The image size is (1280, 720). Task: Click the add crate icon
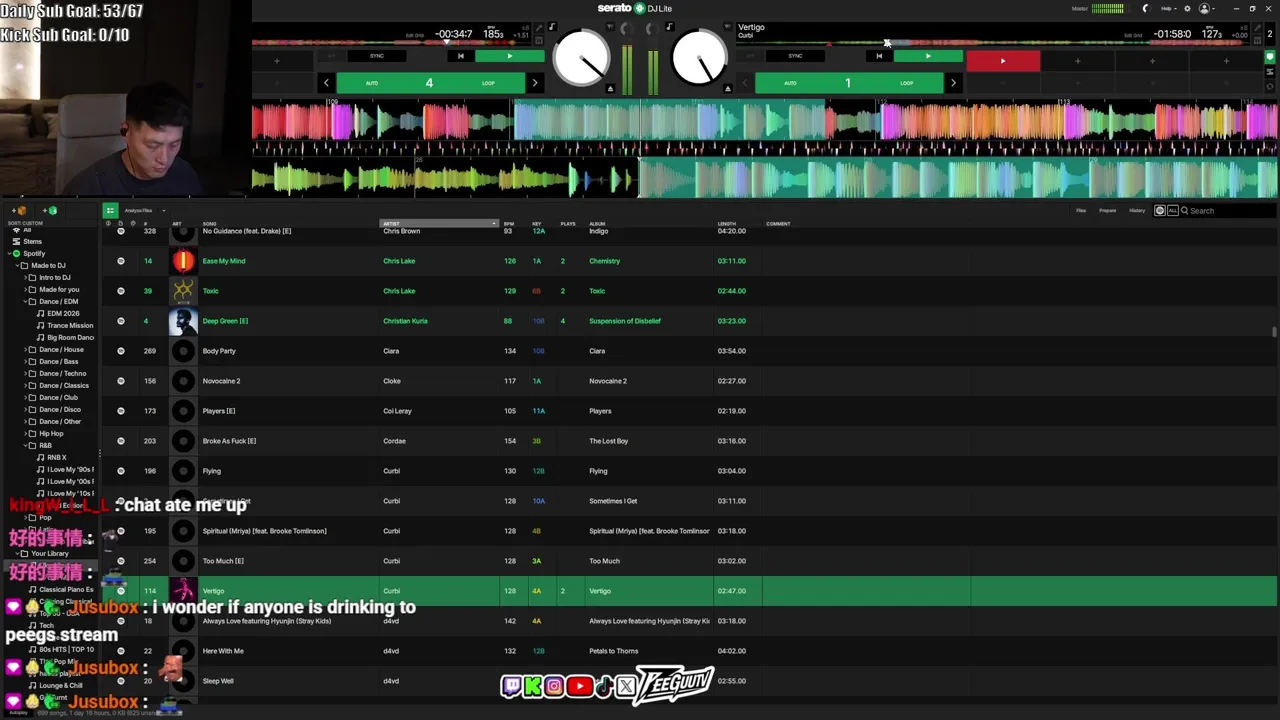pos(19,211)
